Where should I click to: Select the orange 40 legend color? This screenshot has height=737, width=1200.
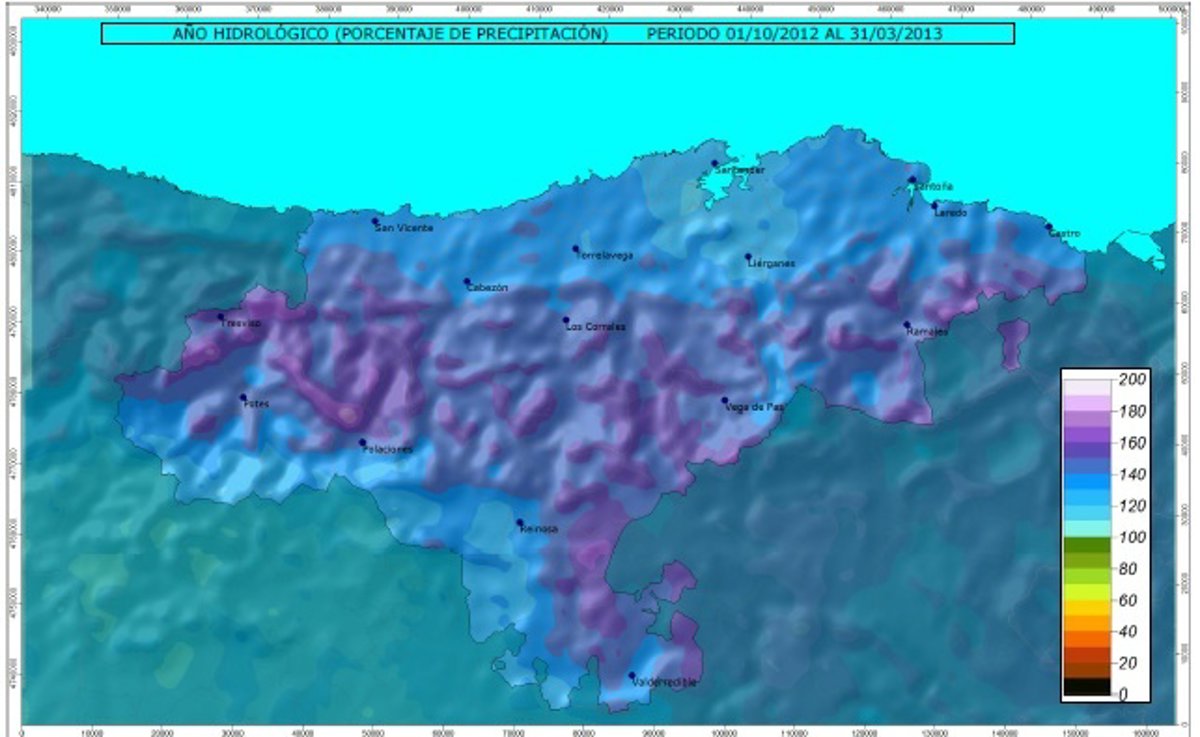(x=1086, y=631)
